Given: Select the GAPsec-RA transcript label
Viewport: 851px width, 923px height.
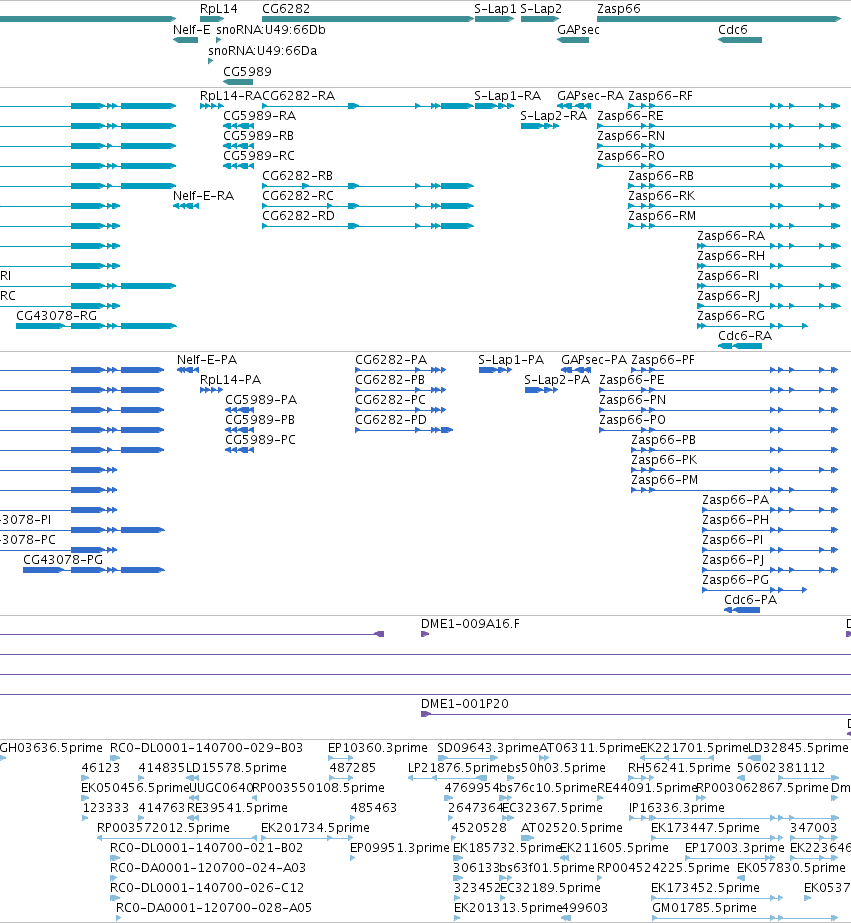Looking at the screenshot, I should click(590, 96).
